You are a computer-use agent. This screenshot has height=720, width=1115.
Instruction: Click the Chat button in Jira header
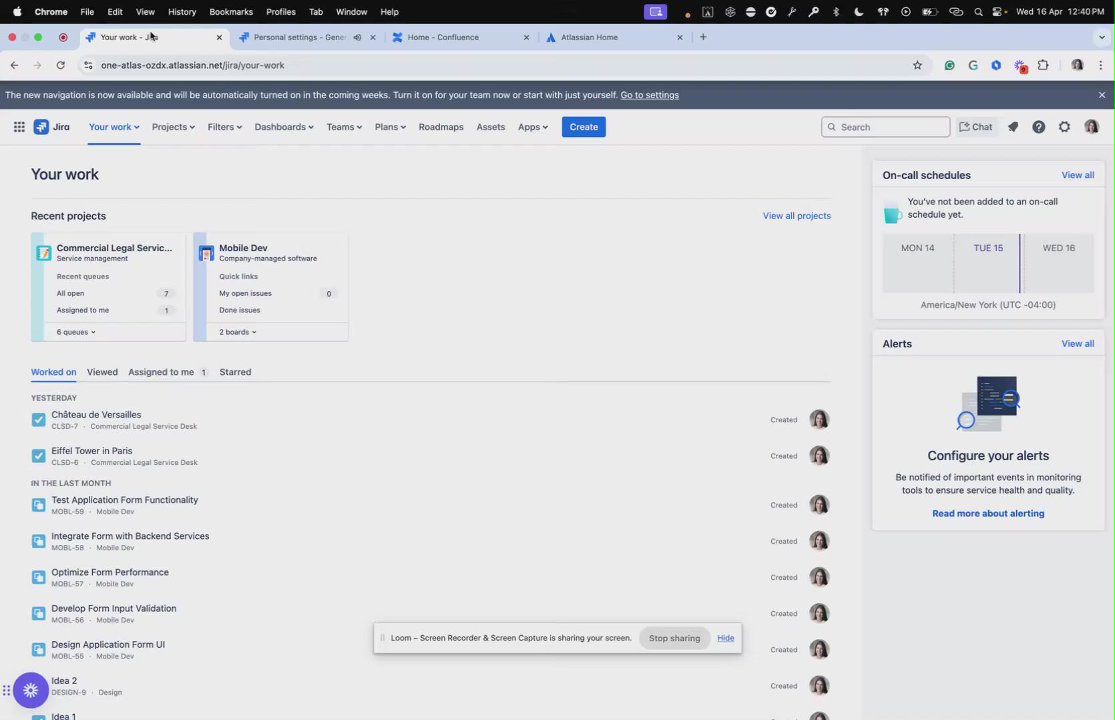click(975, 127)
